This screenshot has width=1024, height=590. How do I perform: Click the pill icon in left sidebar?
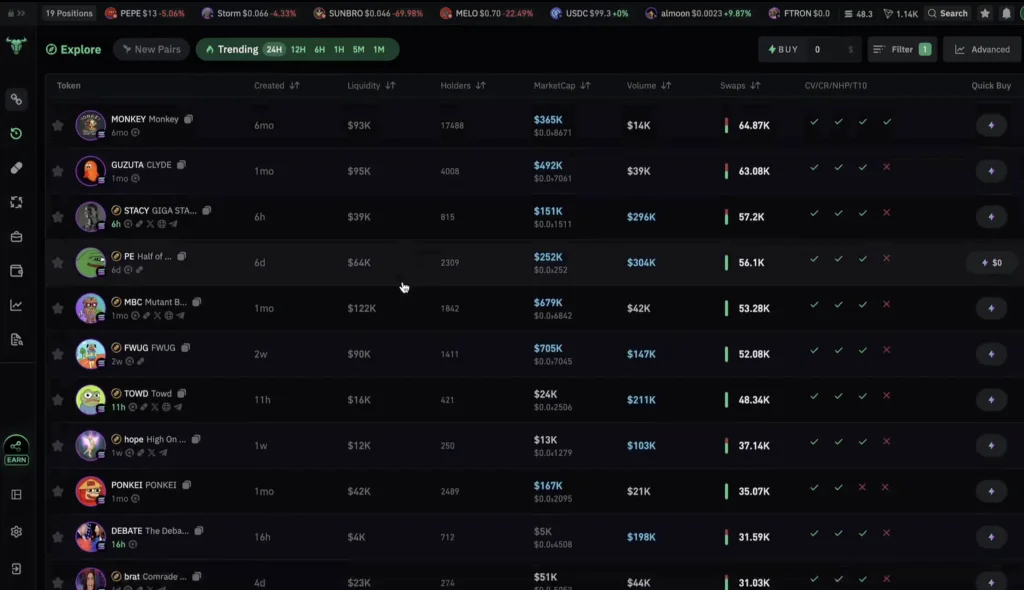click(16, 168)
